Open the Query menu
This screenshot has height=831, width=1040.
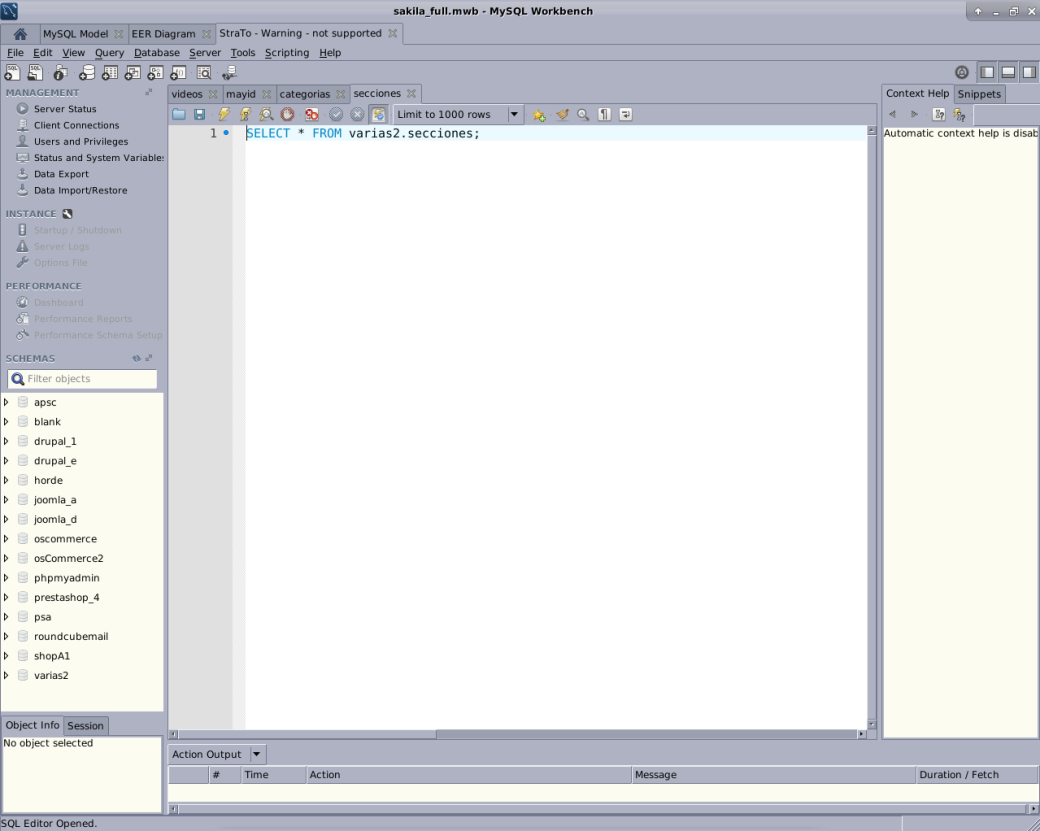pos(109,53)
